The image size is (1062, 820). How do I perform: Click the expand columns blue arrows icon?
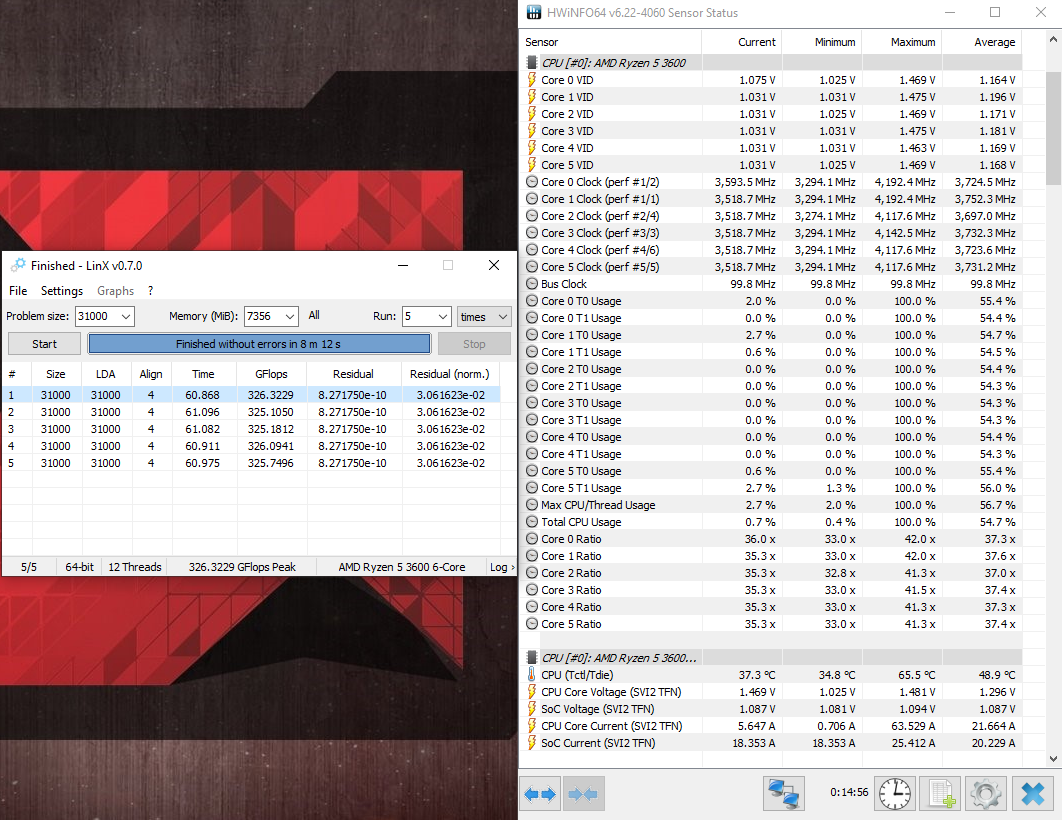coord(540,795)
